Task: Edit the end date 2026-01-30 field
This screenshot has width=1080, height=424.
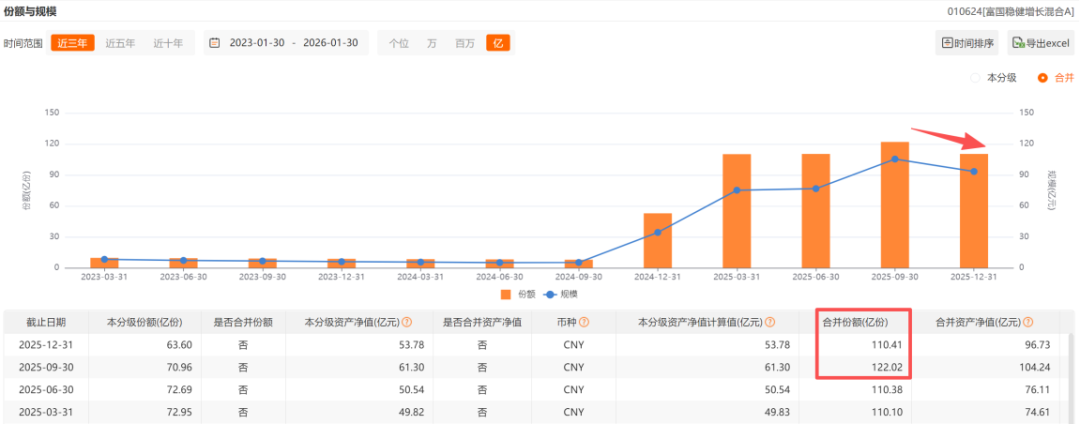Action: (x=332, y=43)
